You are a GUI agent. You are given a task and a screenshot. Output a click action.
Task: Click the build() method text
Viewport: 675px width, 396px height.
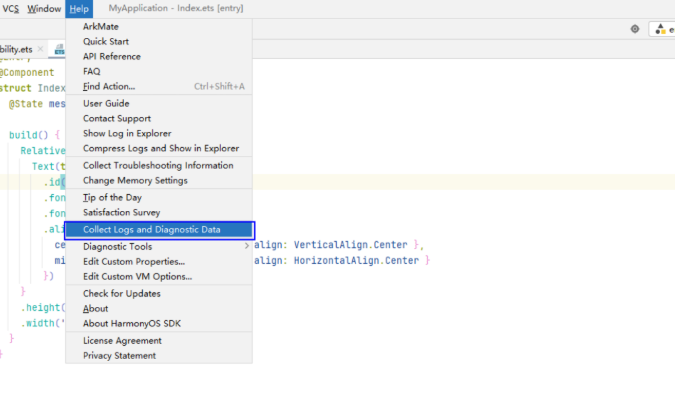click(x=28, y=135)
